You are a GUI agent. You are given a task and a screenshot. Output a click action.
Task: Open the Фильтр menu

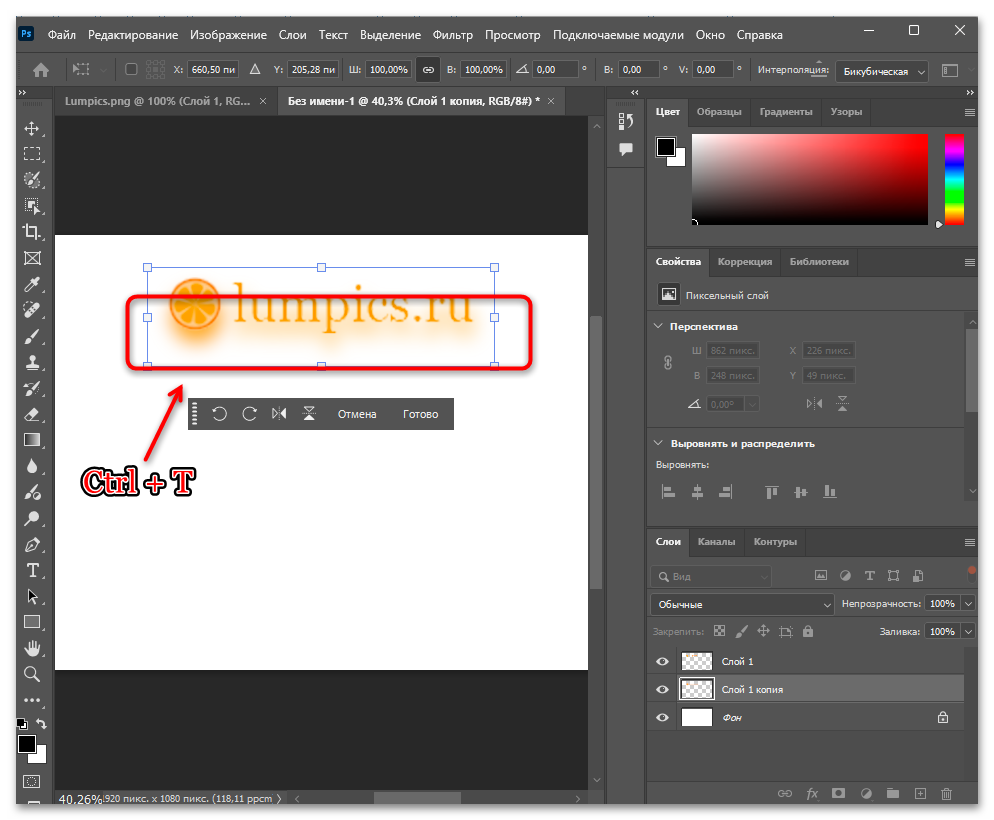(453, 35)
